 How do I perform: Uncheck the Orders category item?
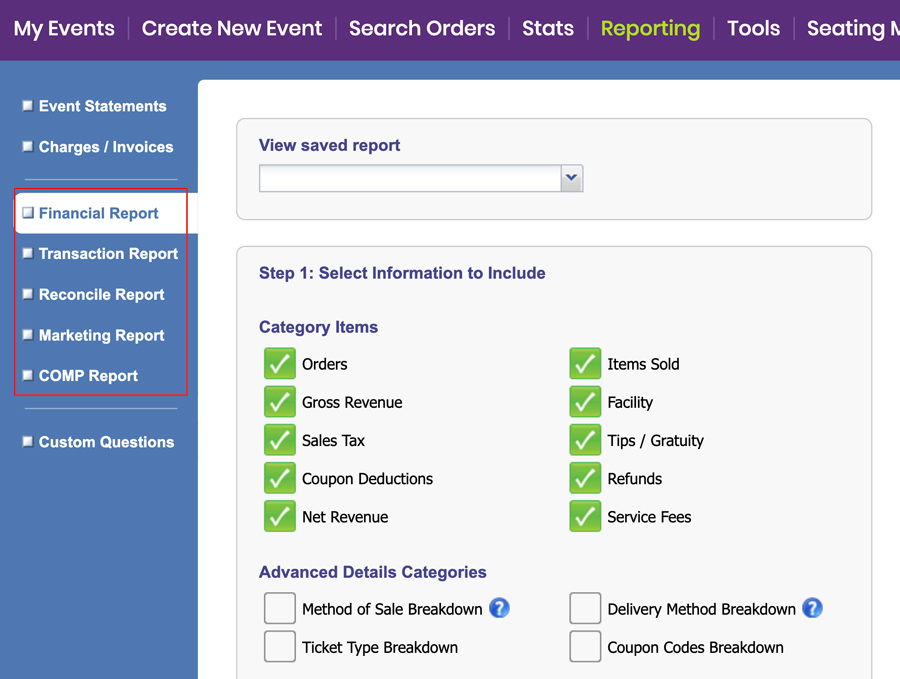[280, 363]
